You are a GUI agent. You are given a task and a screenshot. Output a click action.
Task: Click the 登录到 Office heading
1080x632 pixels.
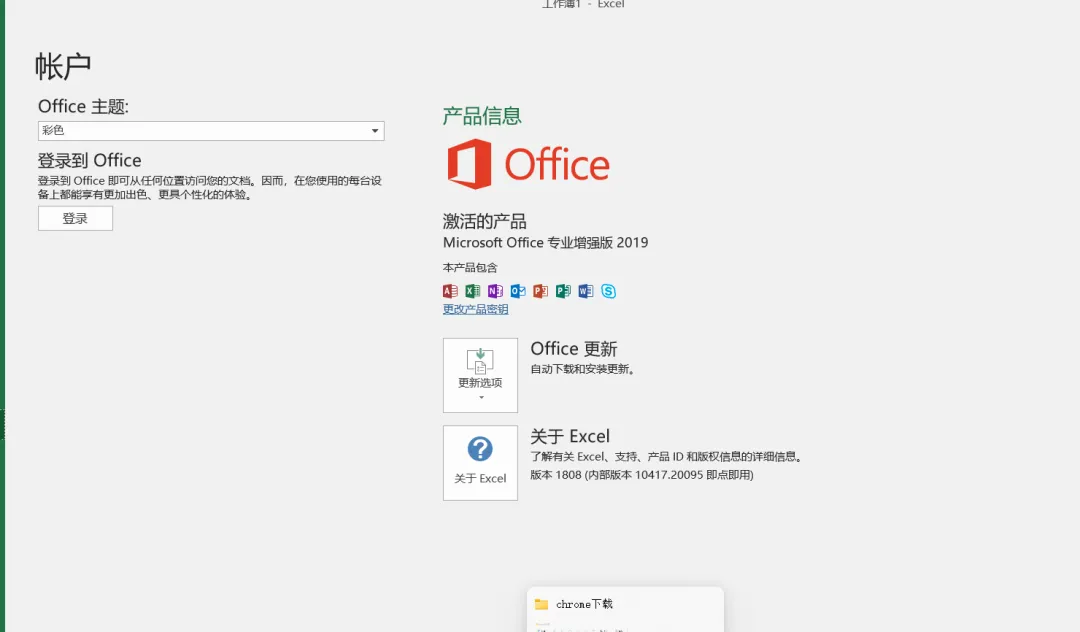click(x=90, y=160)
